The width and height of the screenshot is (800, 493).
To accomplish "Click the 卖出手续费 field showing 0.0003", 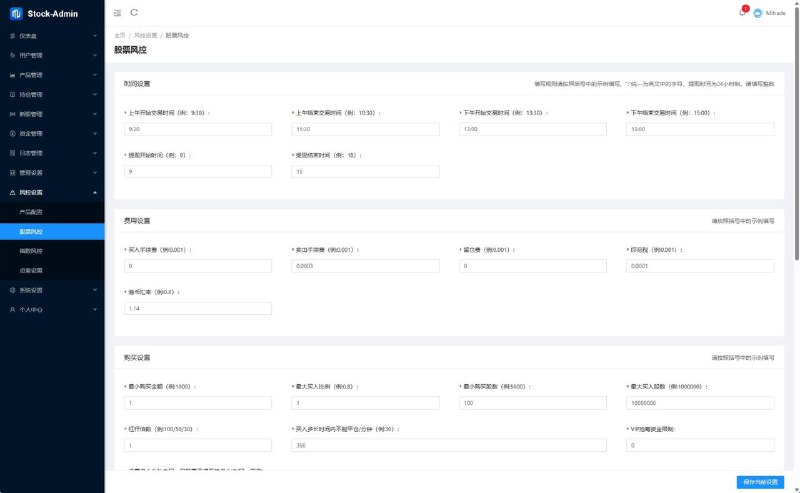I will coord(364,266).
